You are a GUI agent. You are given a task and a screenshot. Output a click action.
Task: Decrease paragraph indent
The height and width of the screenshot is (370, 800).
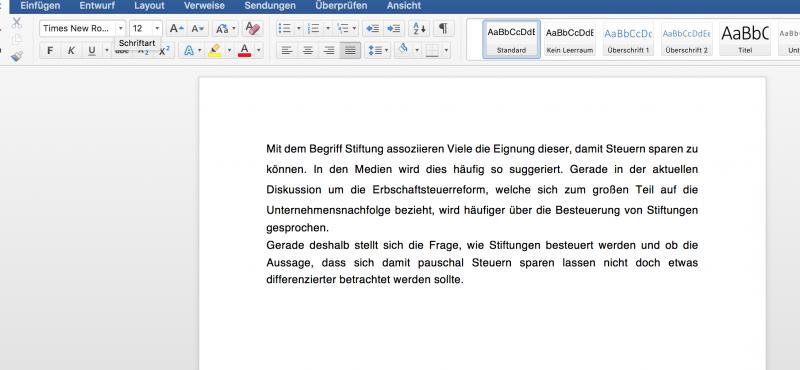372,29
